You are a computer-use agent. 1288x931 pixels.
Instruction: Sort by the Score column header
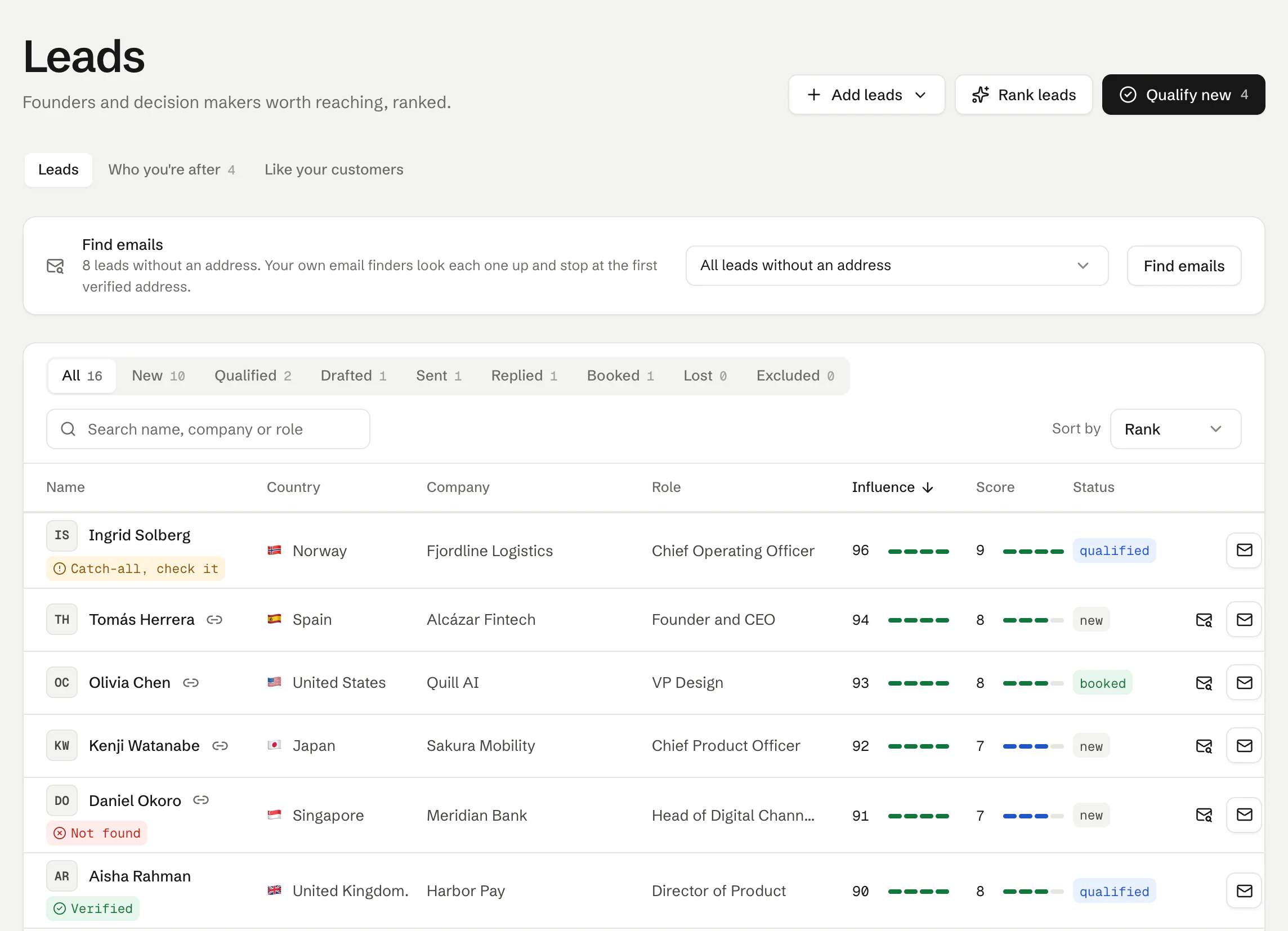[x=995, y=487]
